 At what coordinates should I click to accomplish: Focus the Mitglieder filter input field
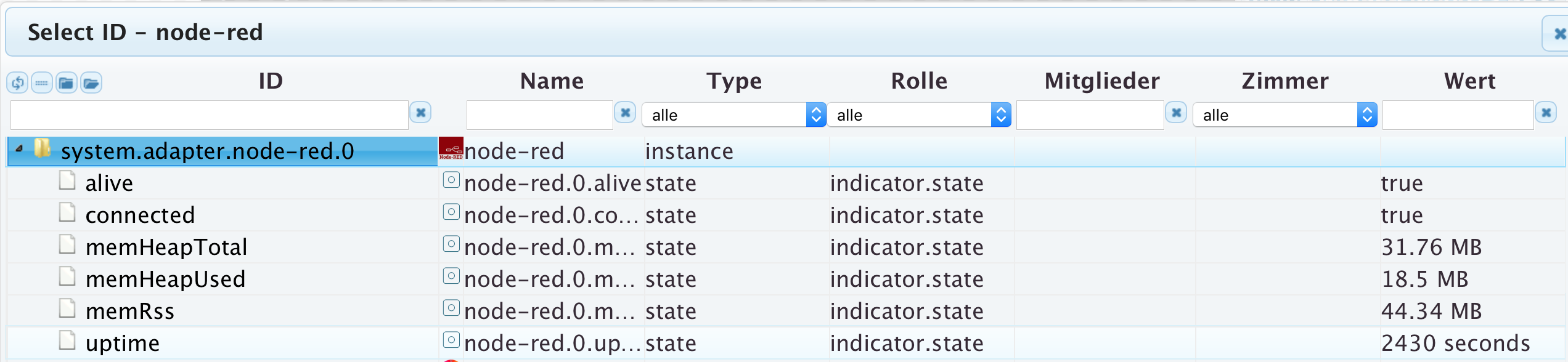pos(1090,115)
